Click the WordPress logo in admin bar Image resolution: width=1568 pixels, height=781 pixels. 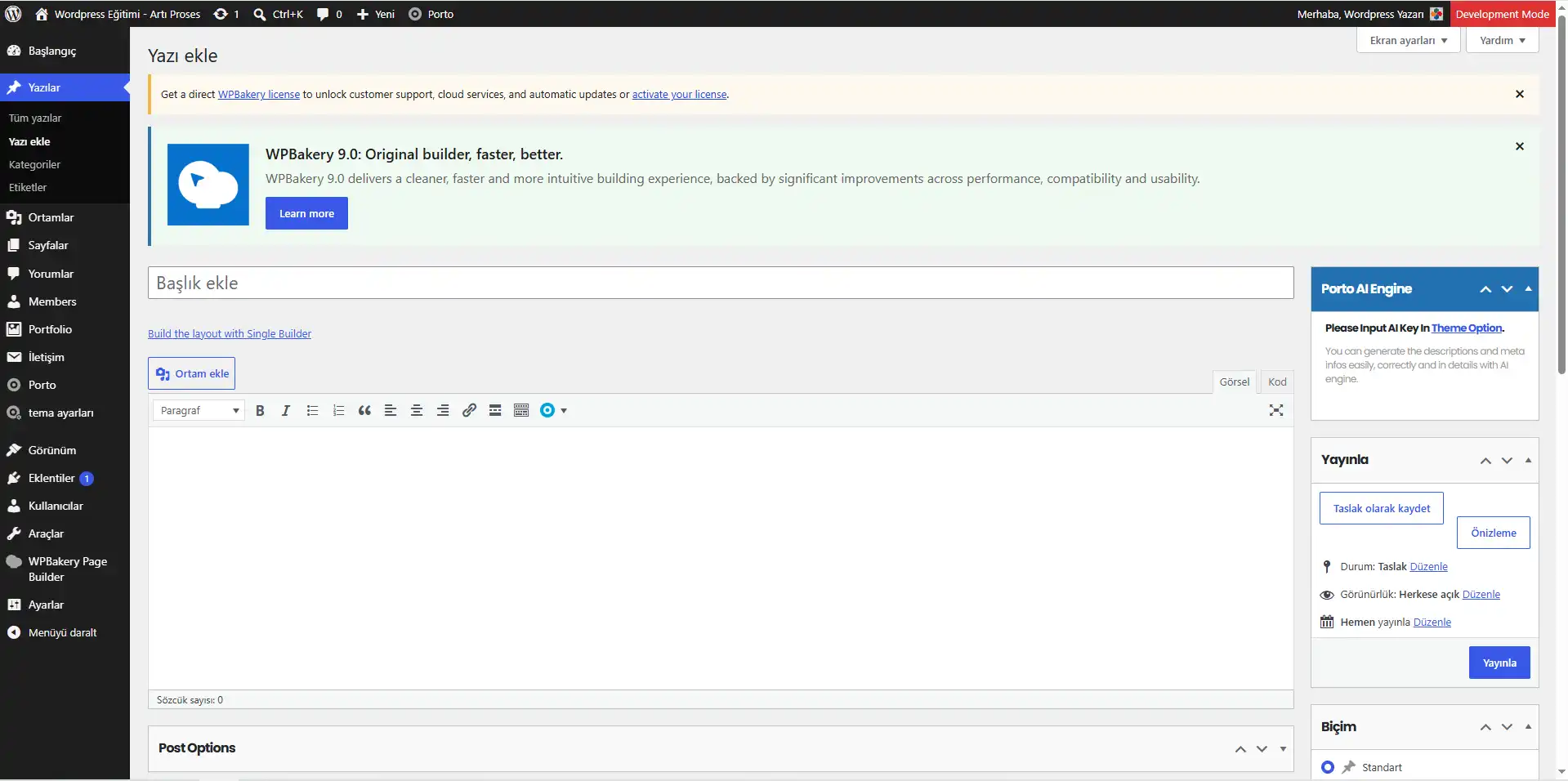pyautogui.click(x=13, y=14)
